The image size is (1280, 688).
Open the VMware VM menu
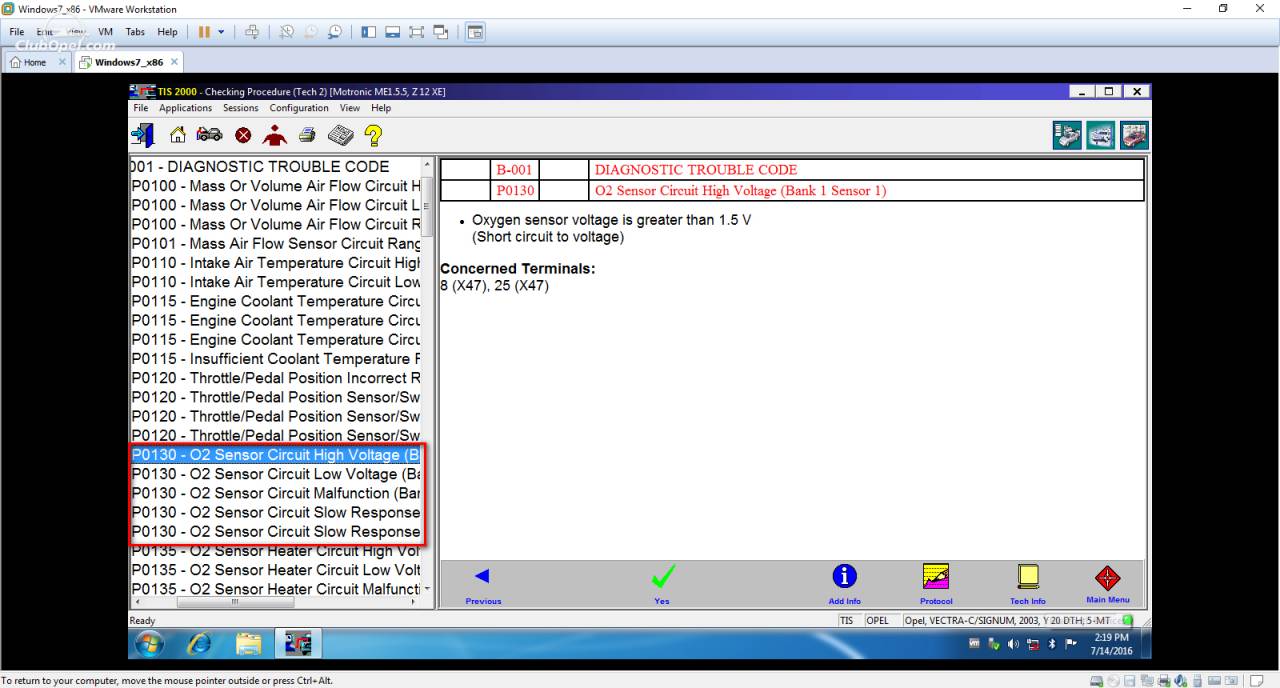click(105, 32)
